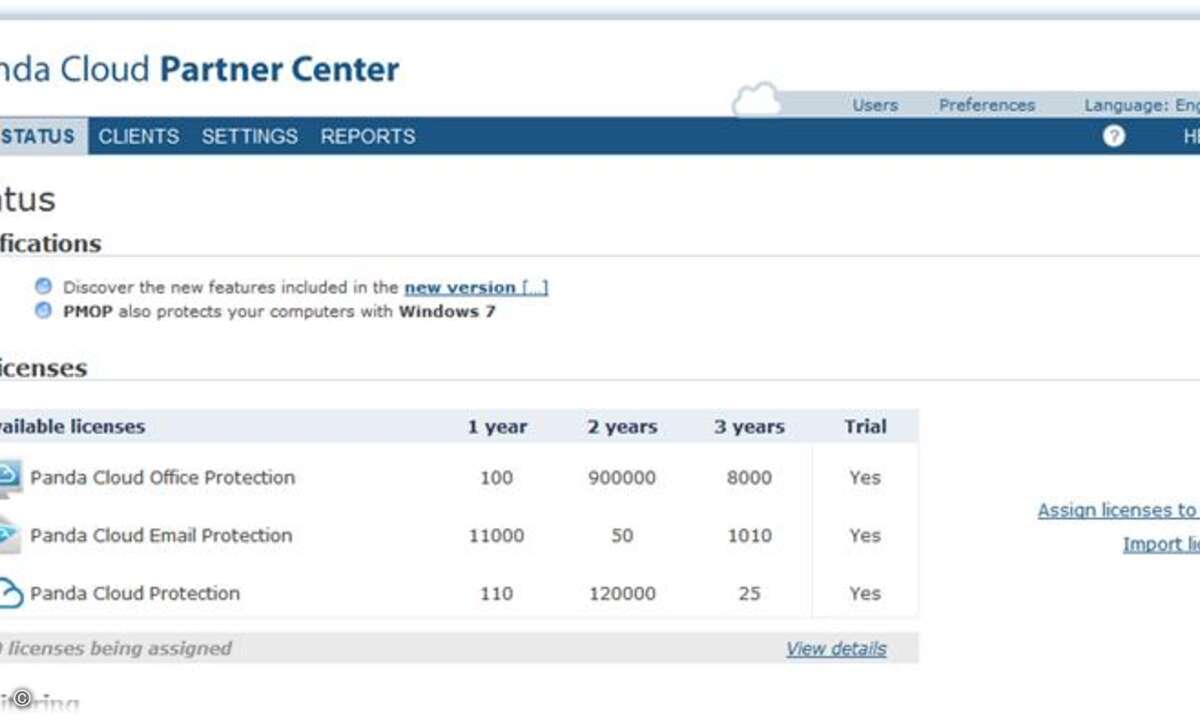
Task: Select 'Panda Cloud Protection' row label
Action: (x=135, y=594)
